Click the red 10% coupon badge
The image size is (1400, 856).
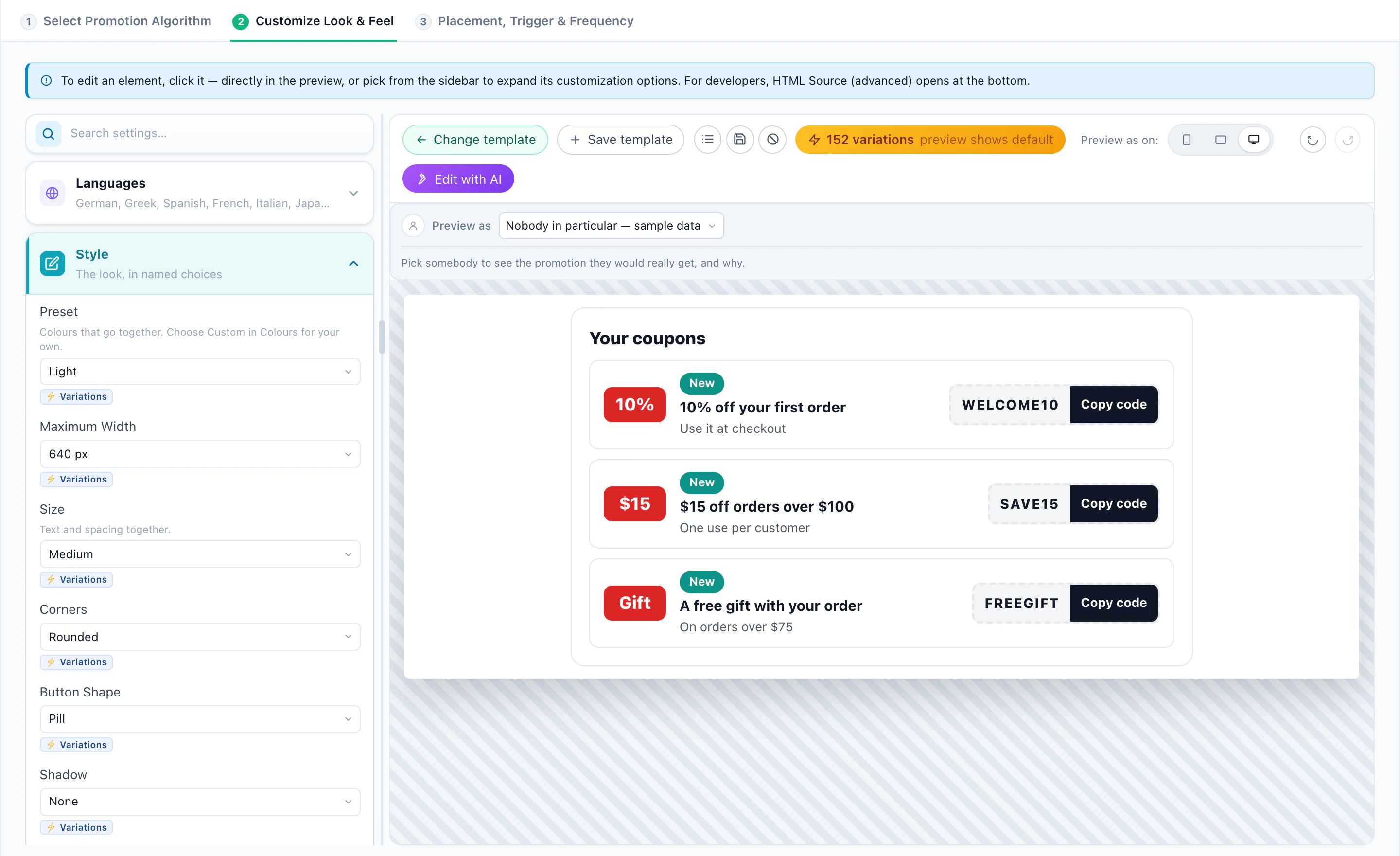point(635,405)
